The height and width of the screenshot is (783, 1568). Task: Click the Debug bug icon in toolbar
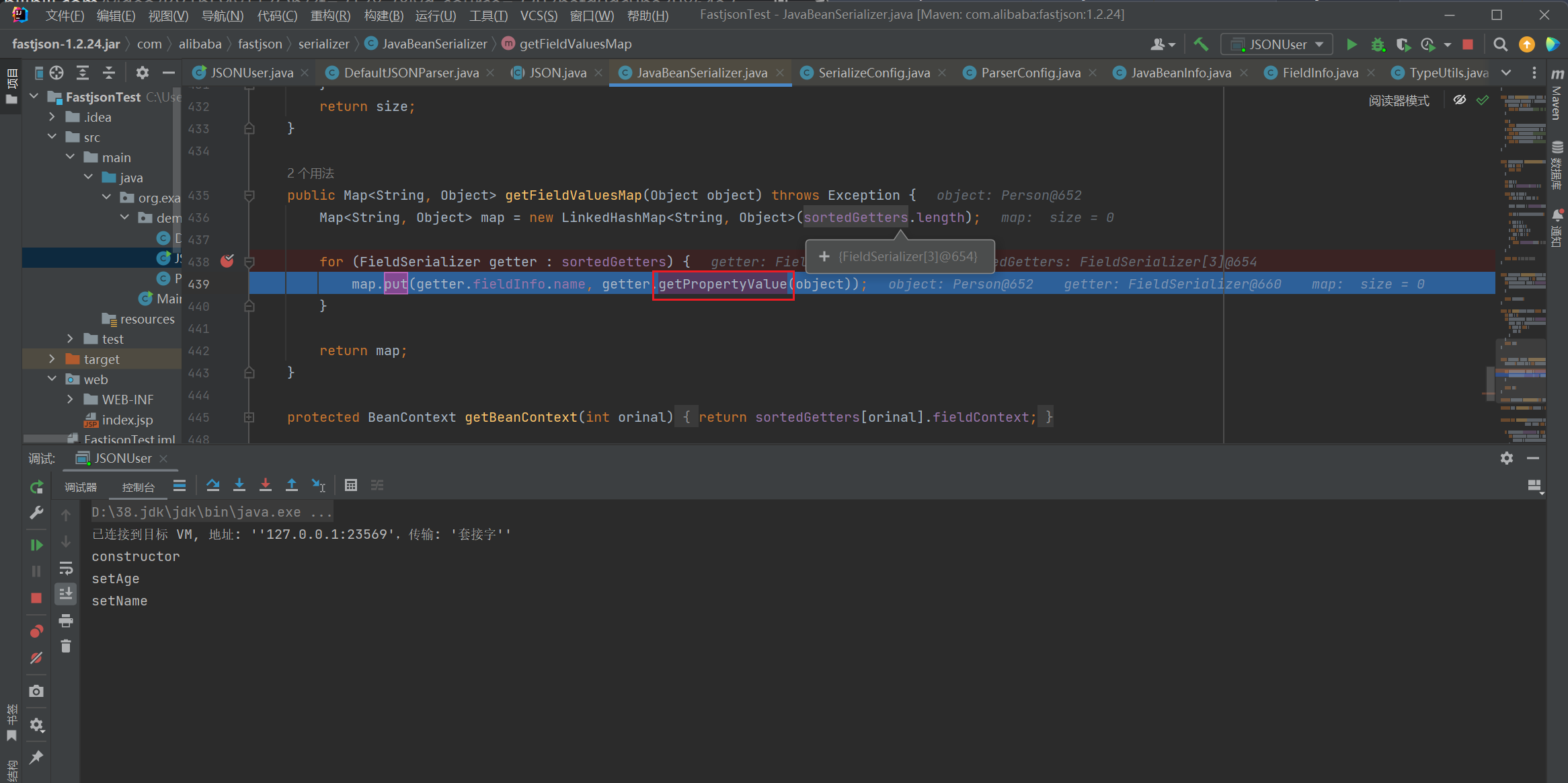[x=1378, y=44]
